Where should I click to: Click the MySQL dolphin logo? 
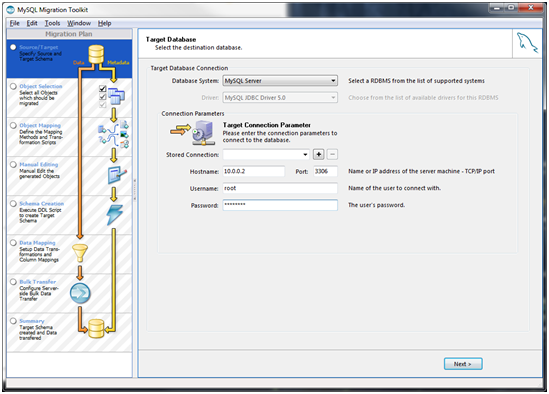527,43
